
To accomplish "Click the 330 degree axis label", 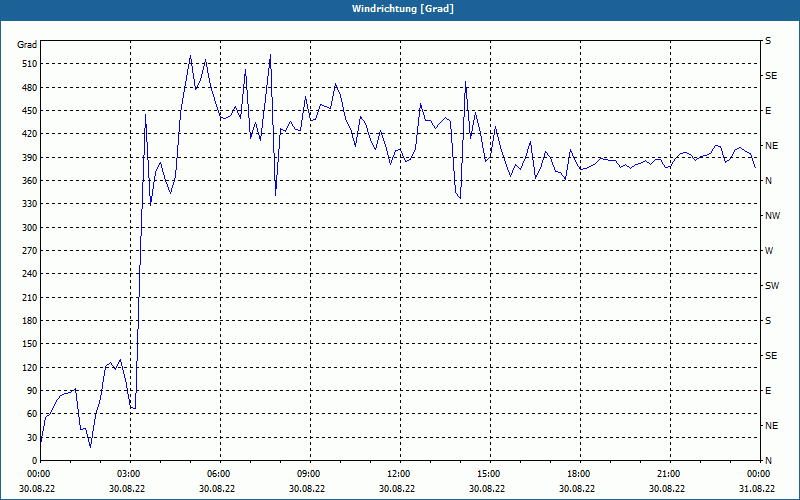I will [x=30, y=204].
